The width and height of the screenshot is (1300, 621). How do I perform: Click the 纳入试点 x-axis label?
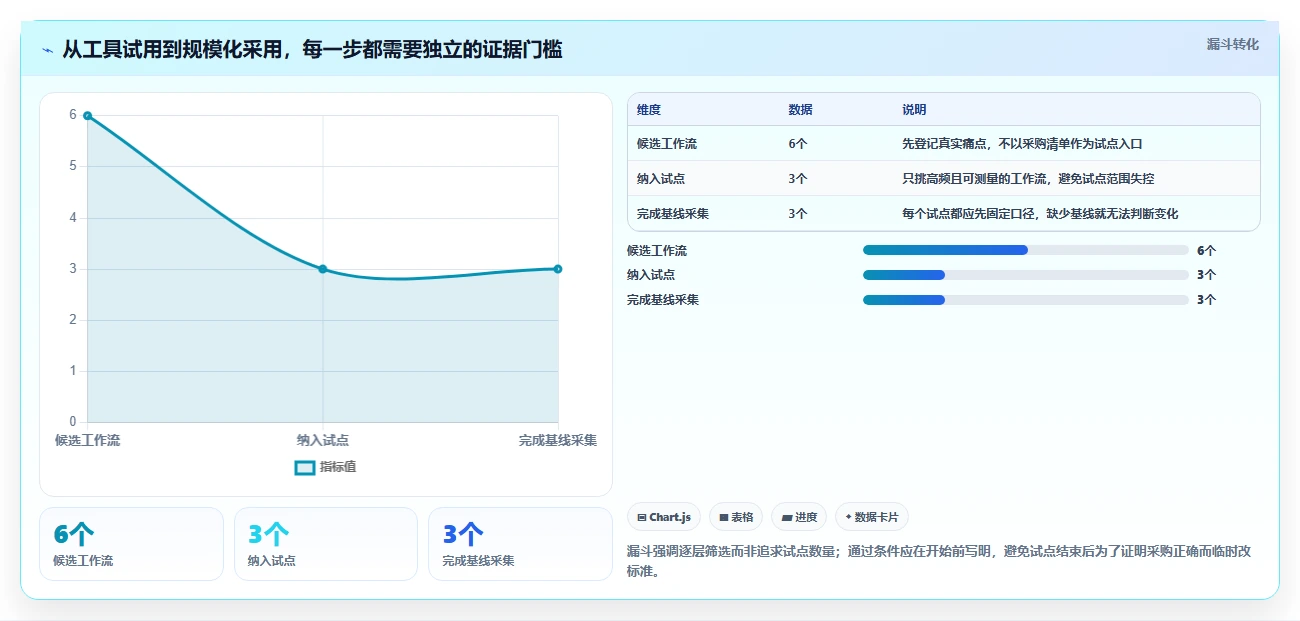[323, 440]
